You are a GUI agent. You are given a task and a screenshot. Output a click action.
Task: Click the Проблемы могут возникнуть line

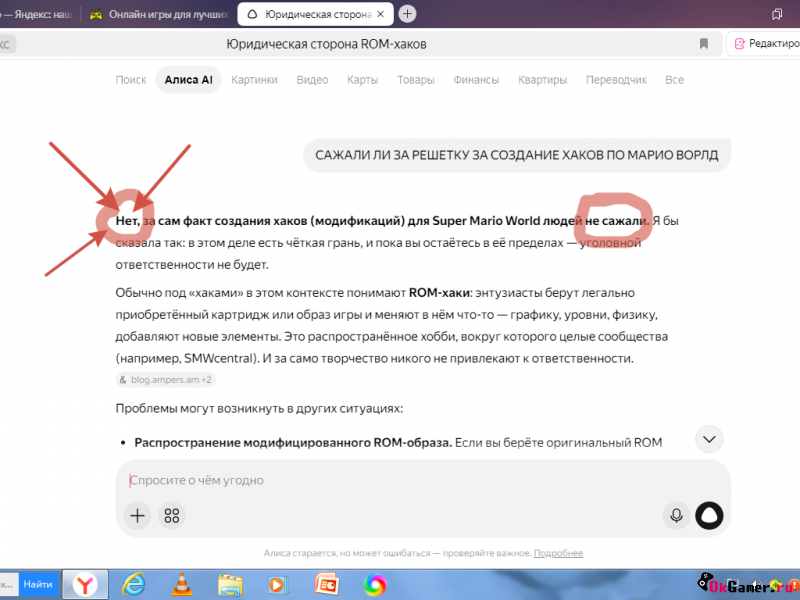259,409
